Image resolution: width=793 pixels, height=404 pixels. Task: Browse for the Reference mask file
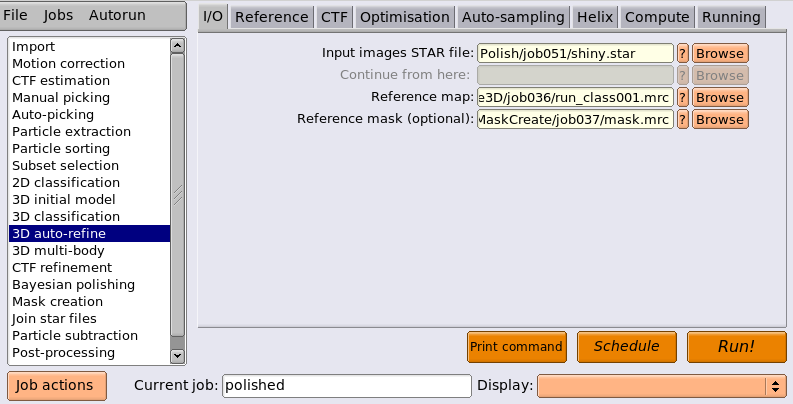[720, 119]
